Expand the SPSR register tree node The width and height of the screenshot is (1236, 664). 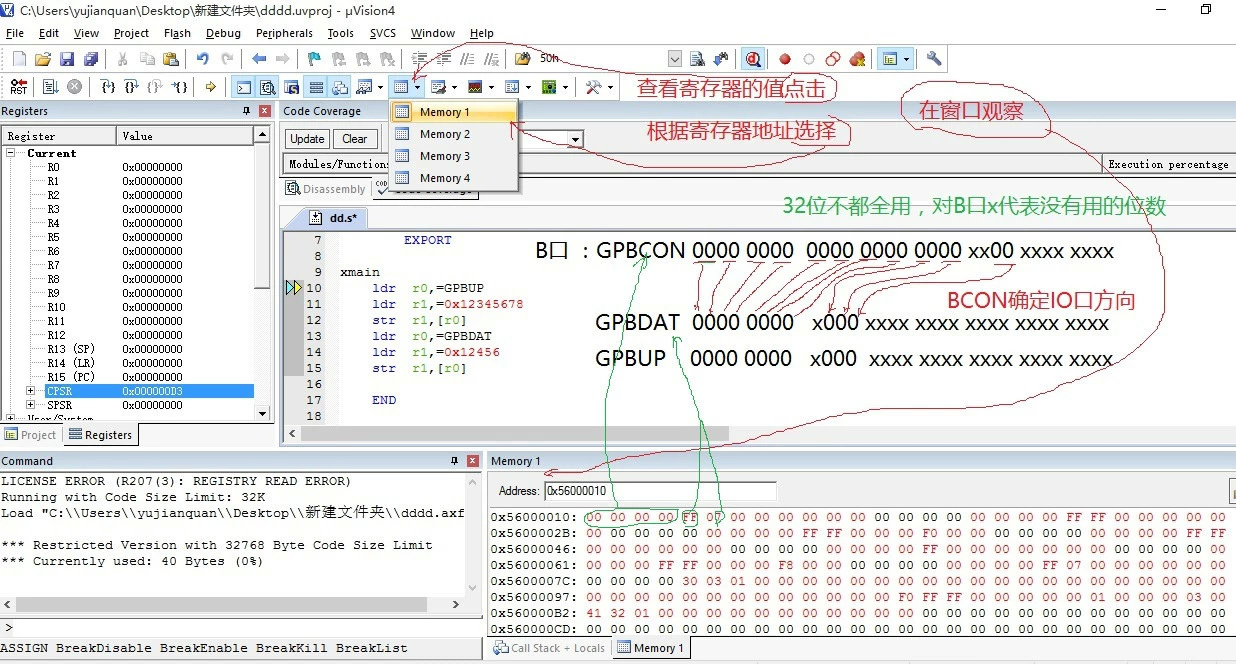(31, 405)
